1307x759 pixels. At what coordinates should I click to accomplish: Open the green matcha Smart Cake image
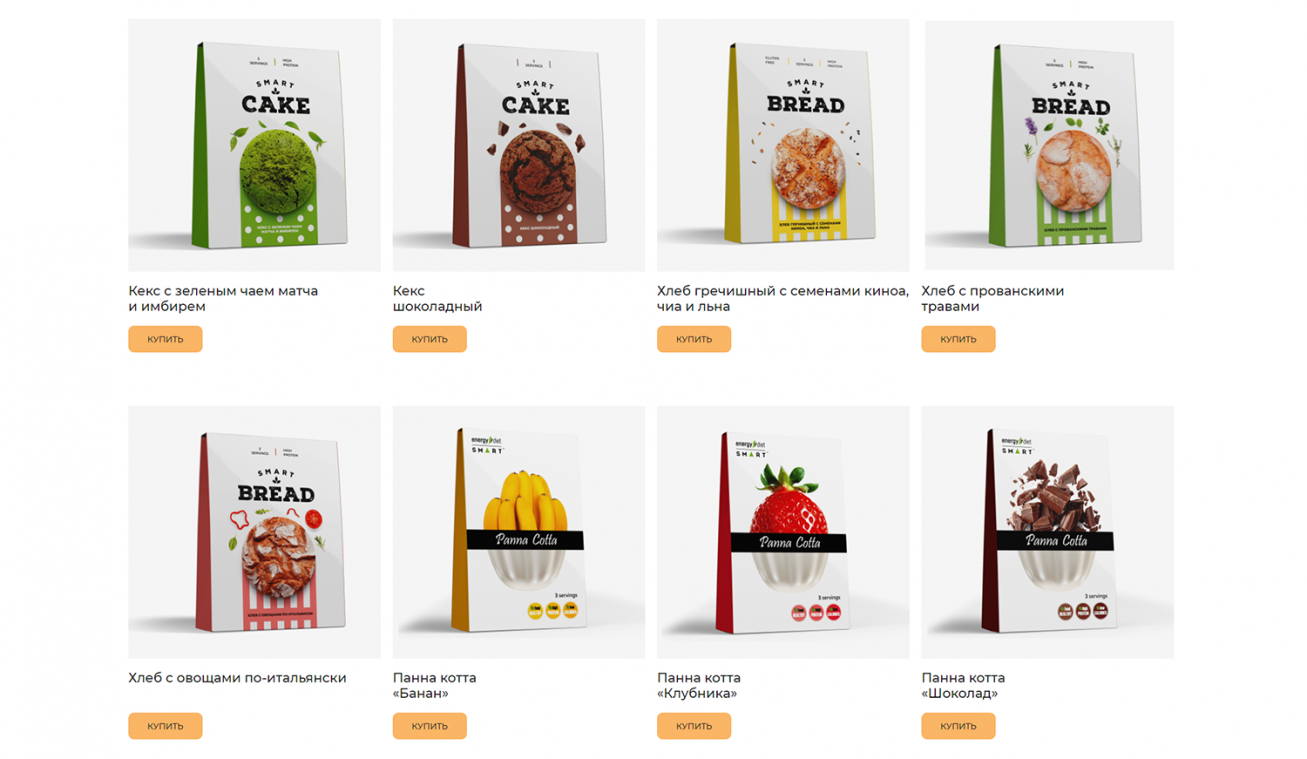tap(254, 145)
